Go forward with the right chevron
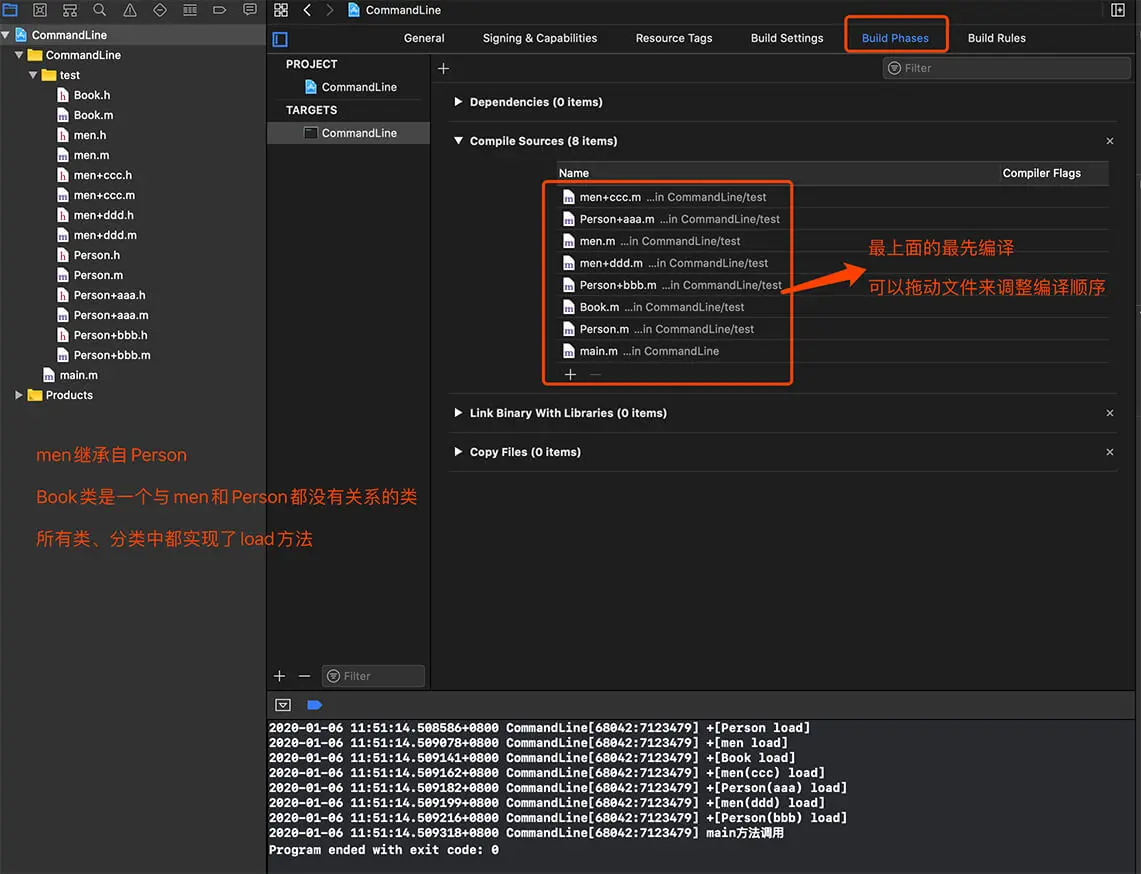The image size is (1141, 874). pos(330,10)
